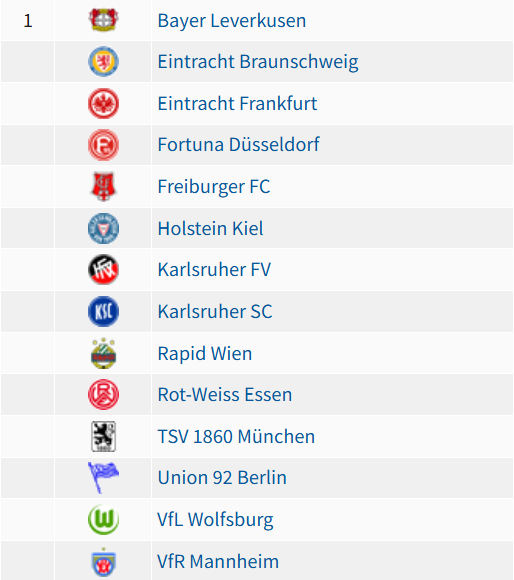Screen dimensions: 514x580
Task: Click the Eintracht Braunschweig lion crest
Action: coord(104,61)
